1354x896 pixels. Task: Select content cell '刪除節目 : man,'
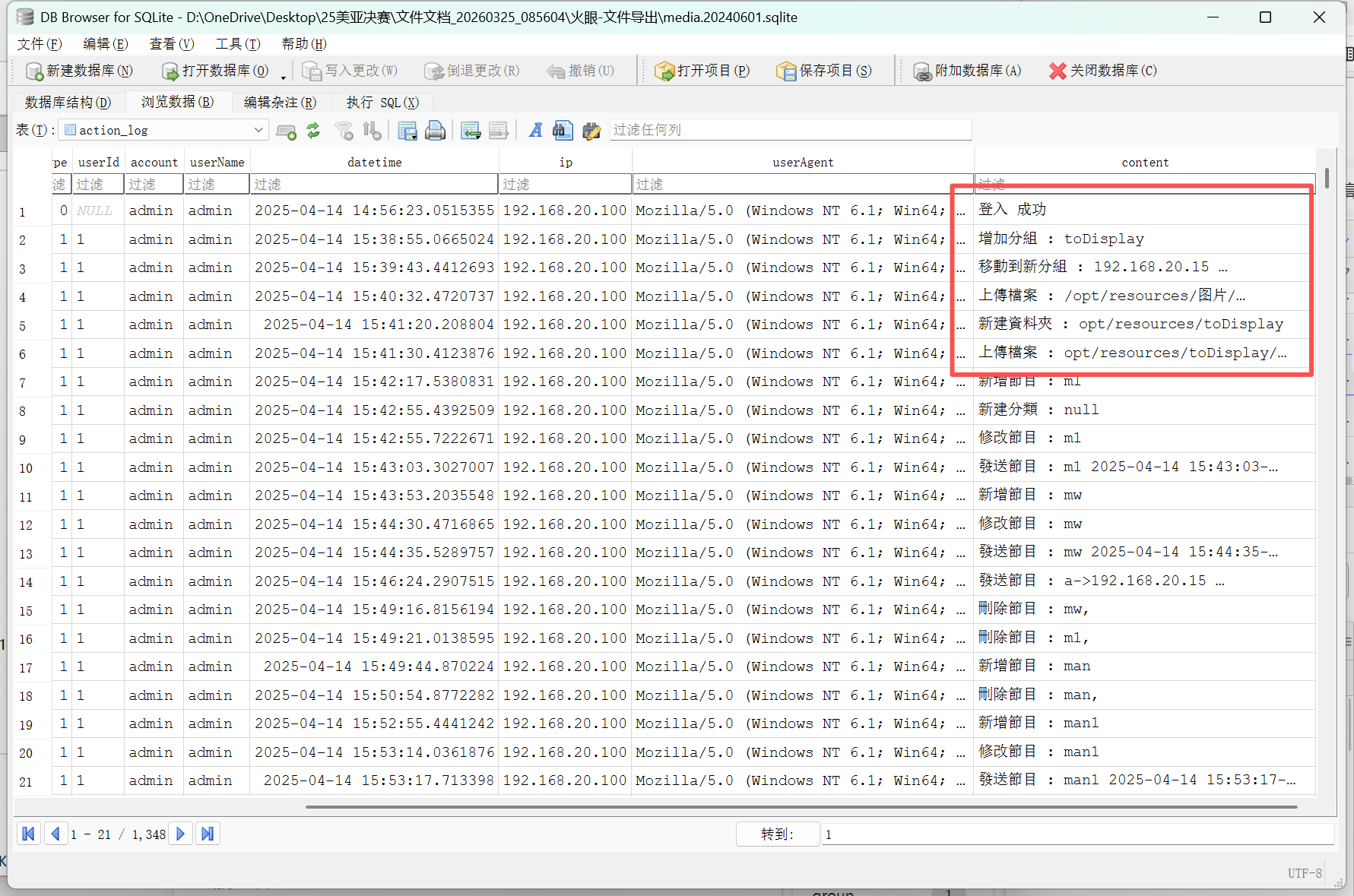(1144, 695)
